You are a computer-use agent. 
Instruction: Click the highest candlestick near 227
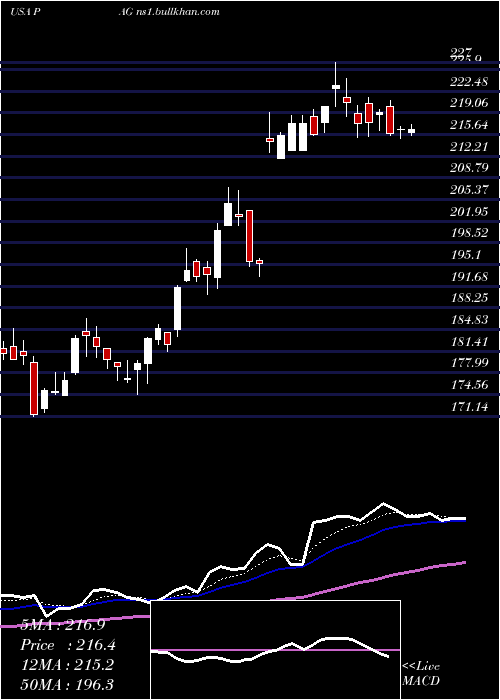[336, 84]
